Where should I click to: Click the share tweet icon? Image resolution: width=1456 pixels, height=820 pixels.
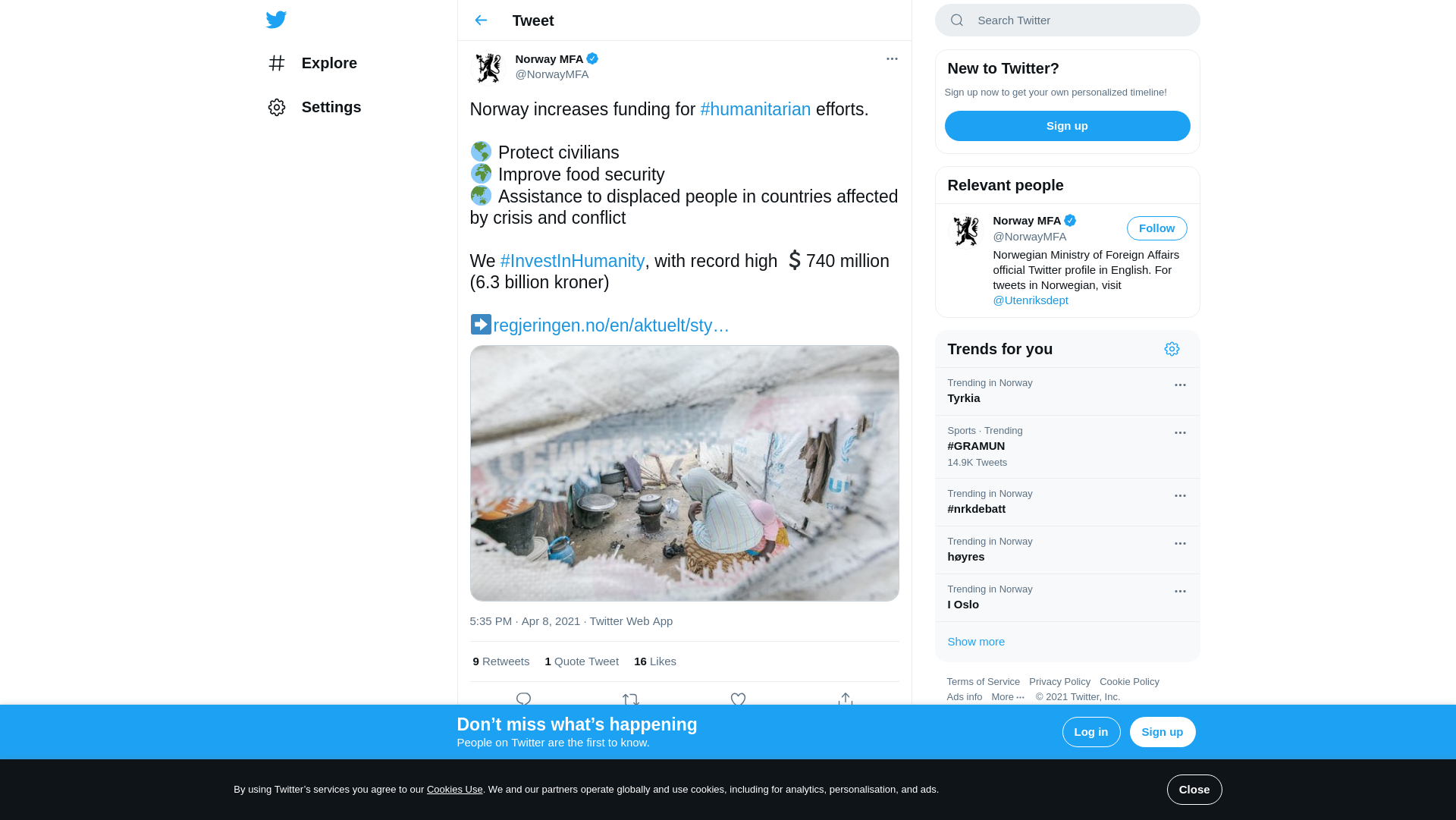tap(846, 699)
